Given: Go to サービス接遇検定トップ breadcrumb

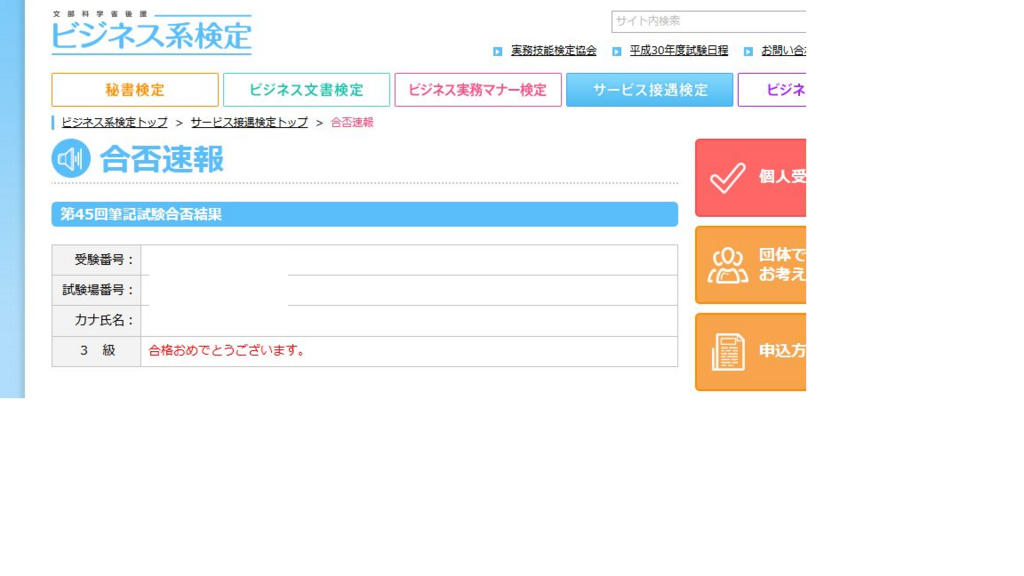Looking at the screenshot, I should (x=249, y=122).
